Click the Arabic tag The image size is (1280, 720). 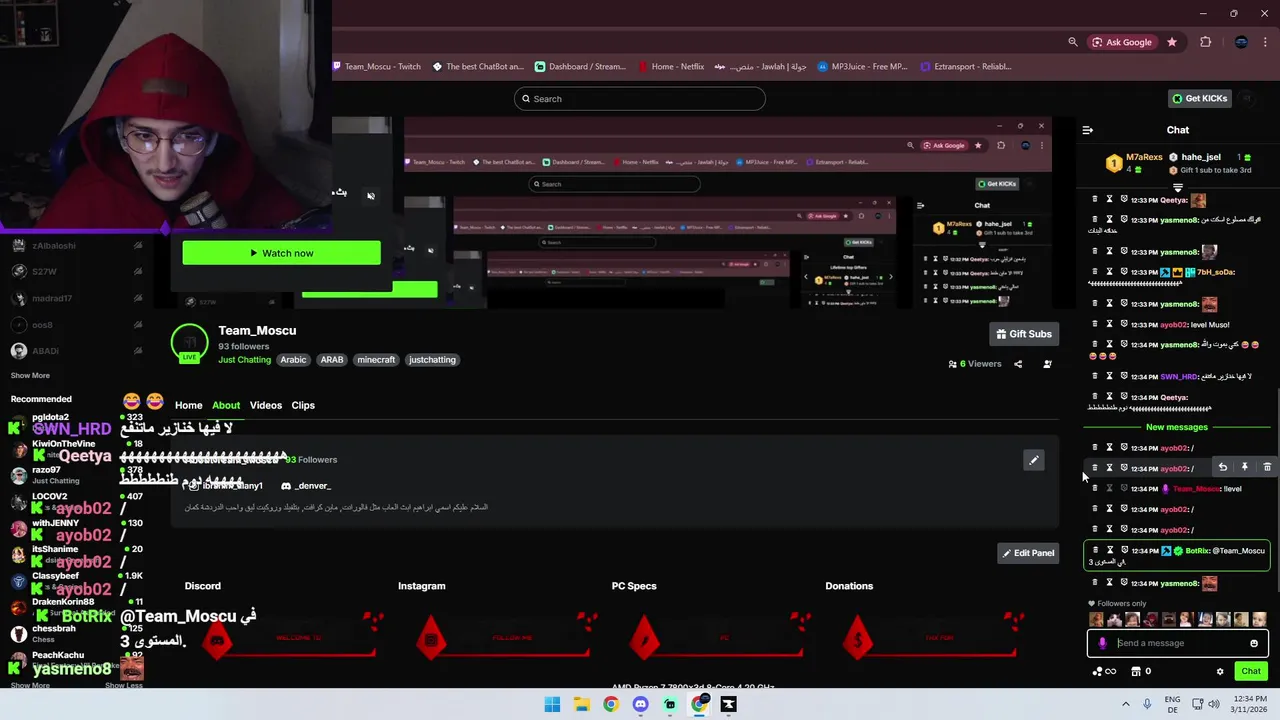[293, 360]
